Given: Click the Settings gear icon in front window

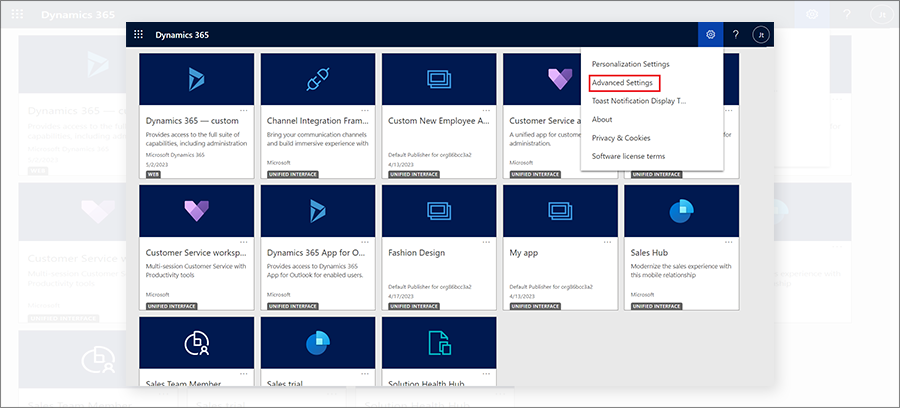Looking at the screenshot, I should pos(711,34).
